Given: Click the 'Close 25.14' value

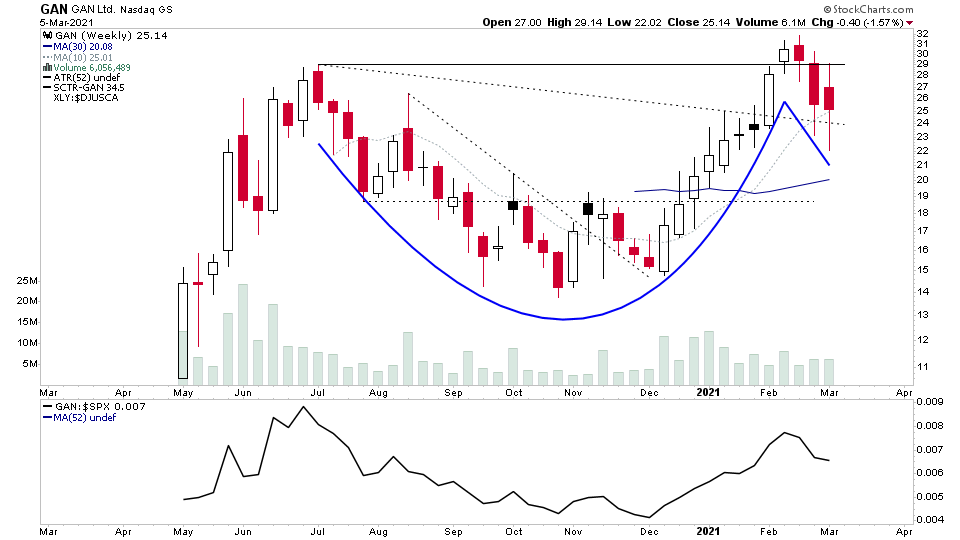Looking at the screenshot, I should 699,22.
